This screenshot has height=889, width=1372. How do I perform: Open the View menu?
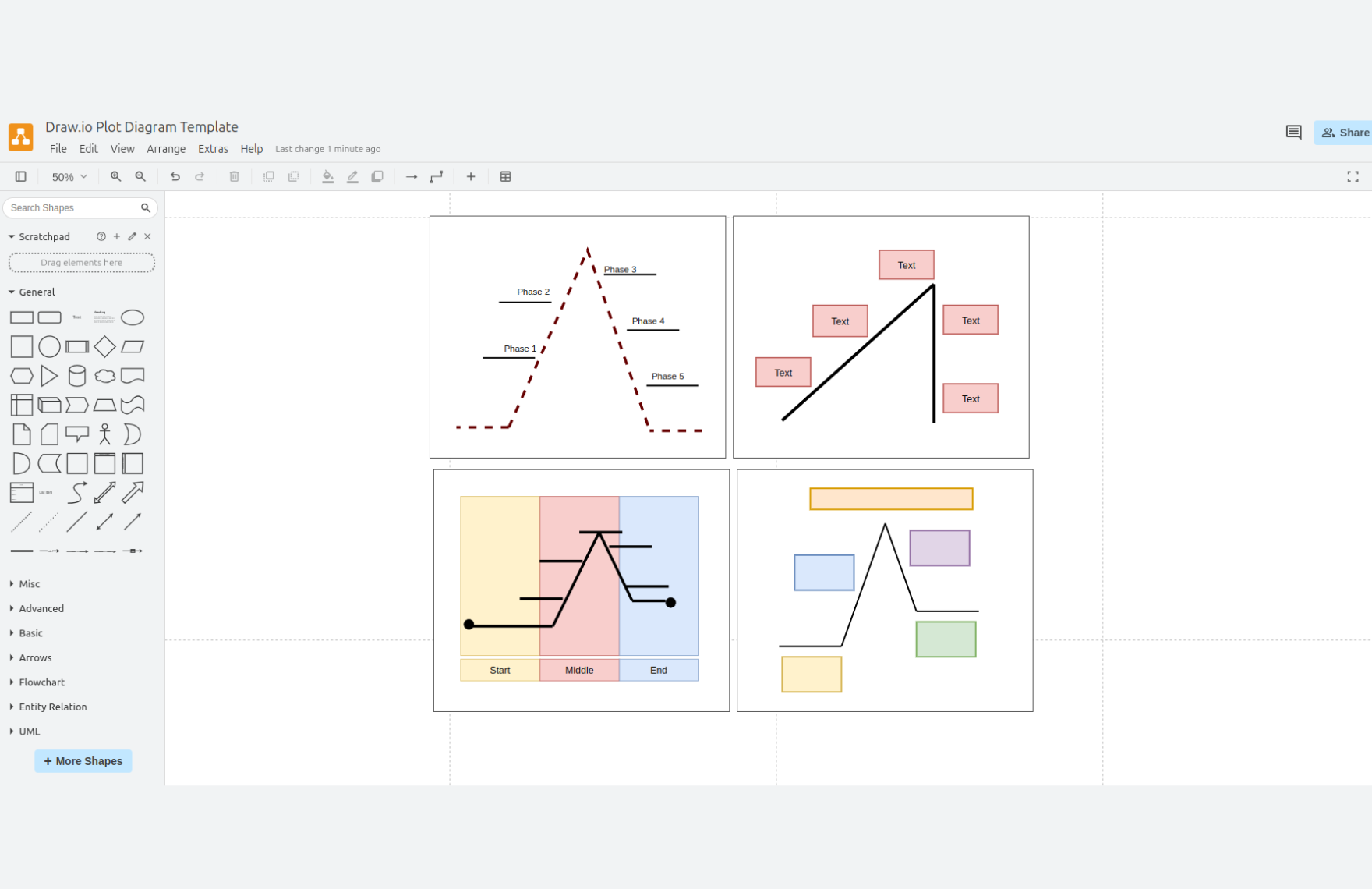[122, 149]
